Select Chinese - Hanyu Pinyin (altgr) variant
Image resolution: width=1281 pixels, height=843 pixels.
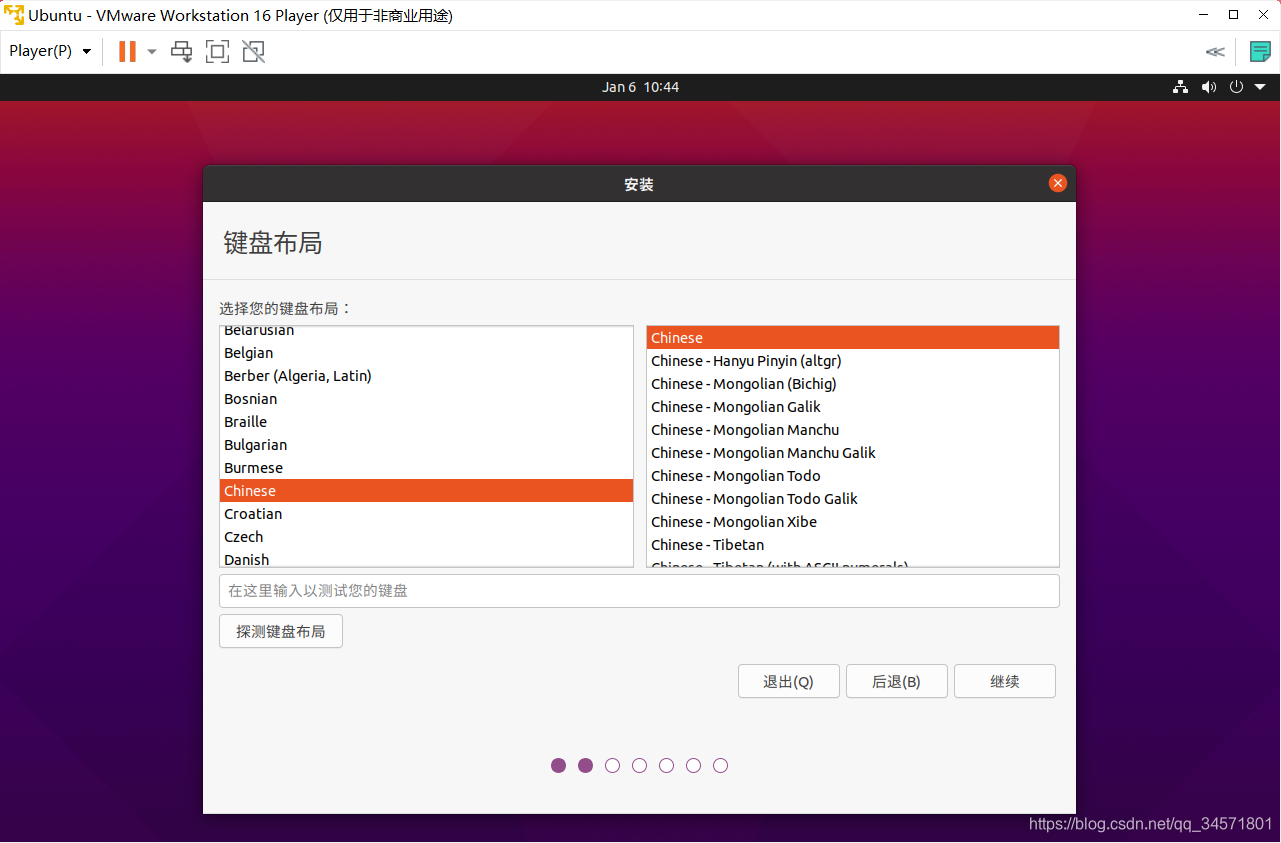pos(853,361)
